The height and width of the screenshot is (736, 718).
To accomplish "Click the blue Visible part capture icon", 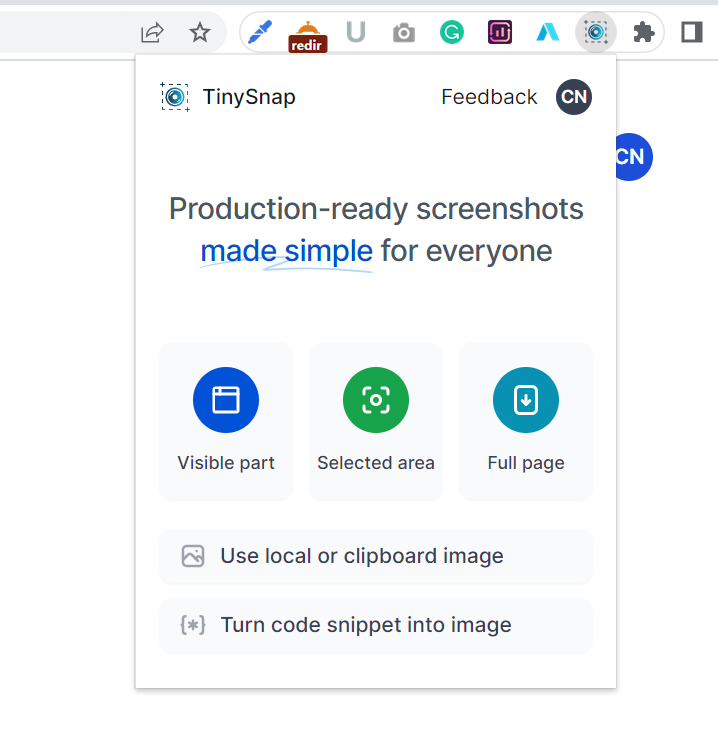I will point(226,400).
